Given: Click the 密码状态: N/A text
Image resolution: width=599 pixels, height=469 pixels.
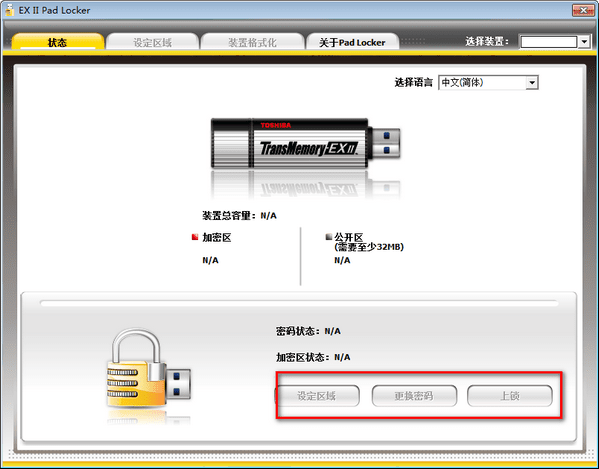Looking at the screenshot, I should coord(308,331).
